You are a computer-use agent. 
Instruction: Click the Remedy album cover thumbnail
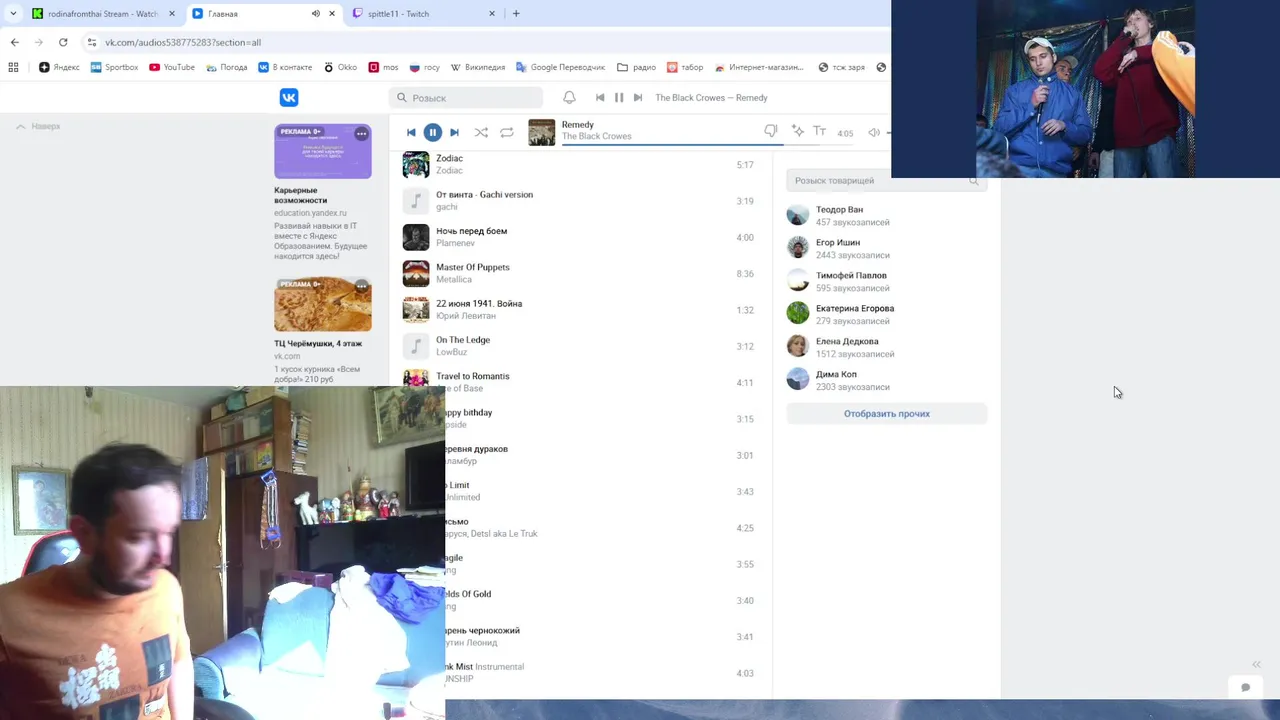pos(541,132)
